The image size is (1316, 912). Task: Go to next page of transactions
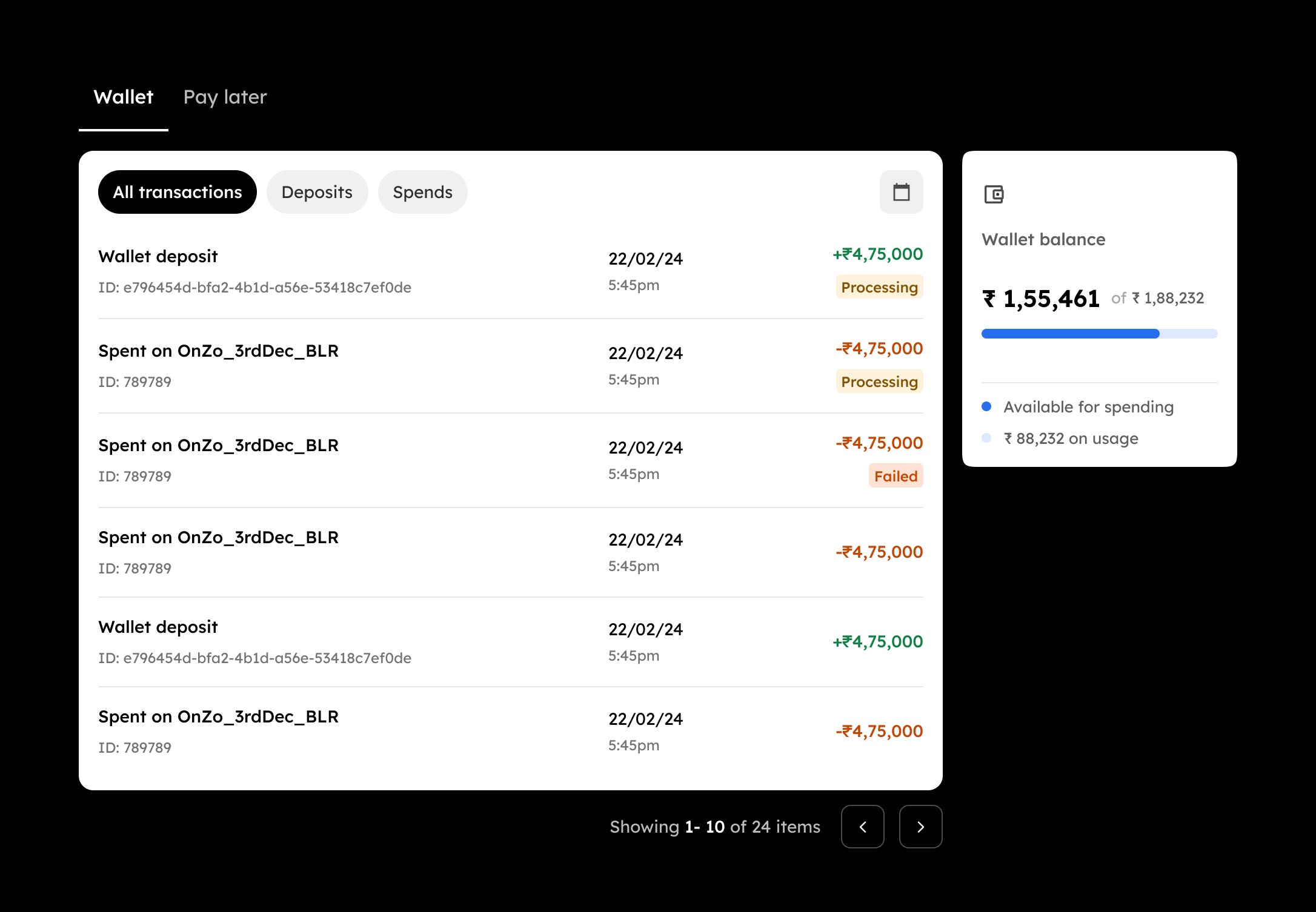coord(920,827)
